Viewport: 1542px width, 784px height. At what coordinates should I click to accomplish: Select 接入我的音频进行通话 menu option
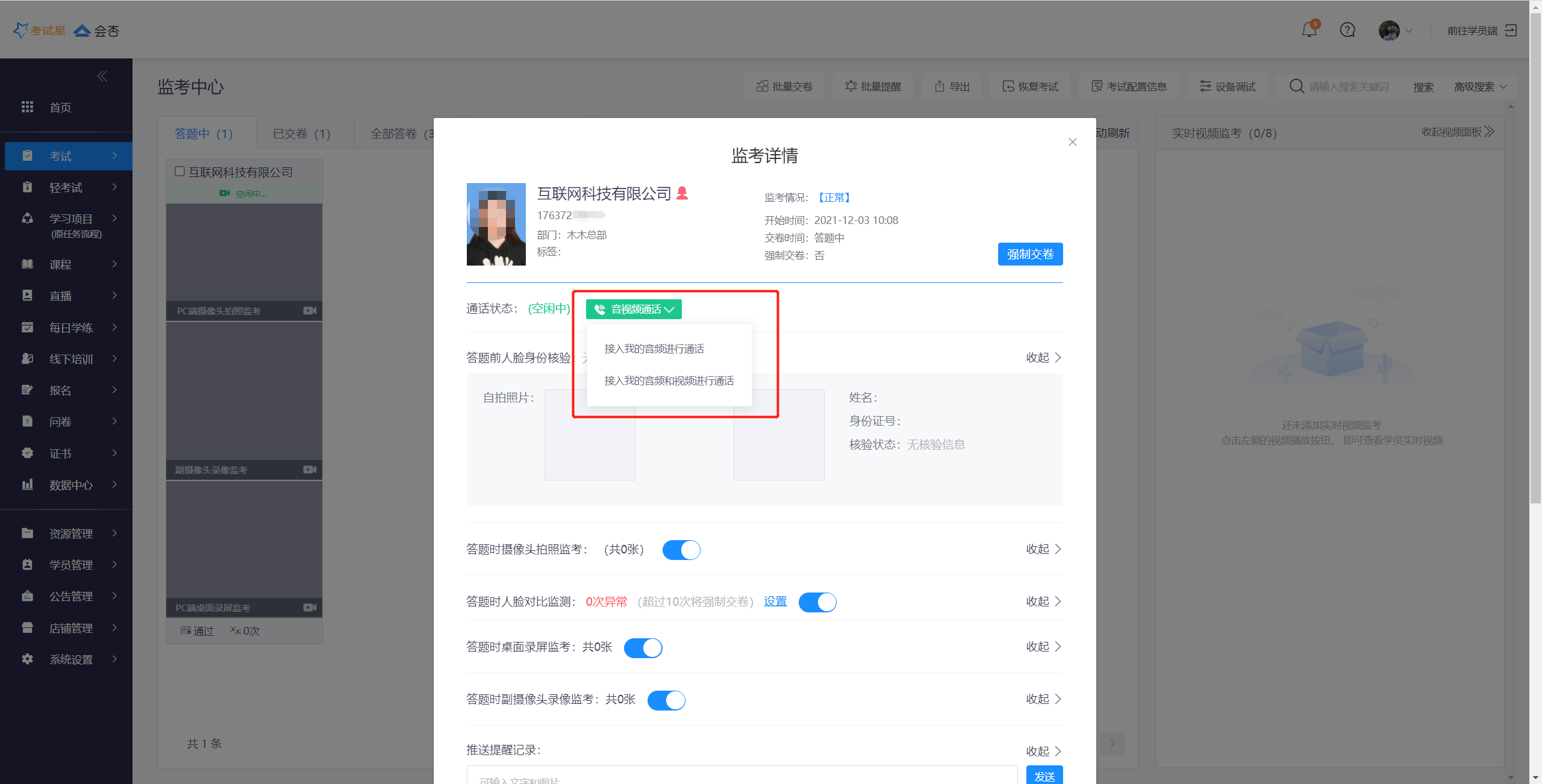click(654, 349)
